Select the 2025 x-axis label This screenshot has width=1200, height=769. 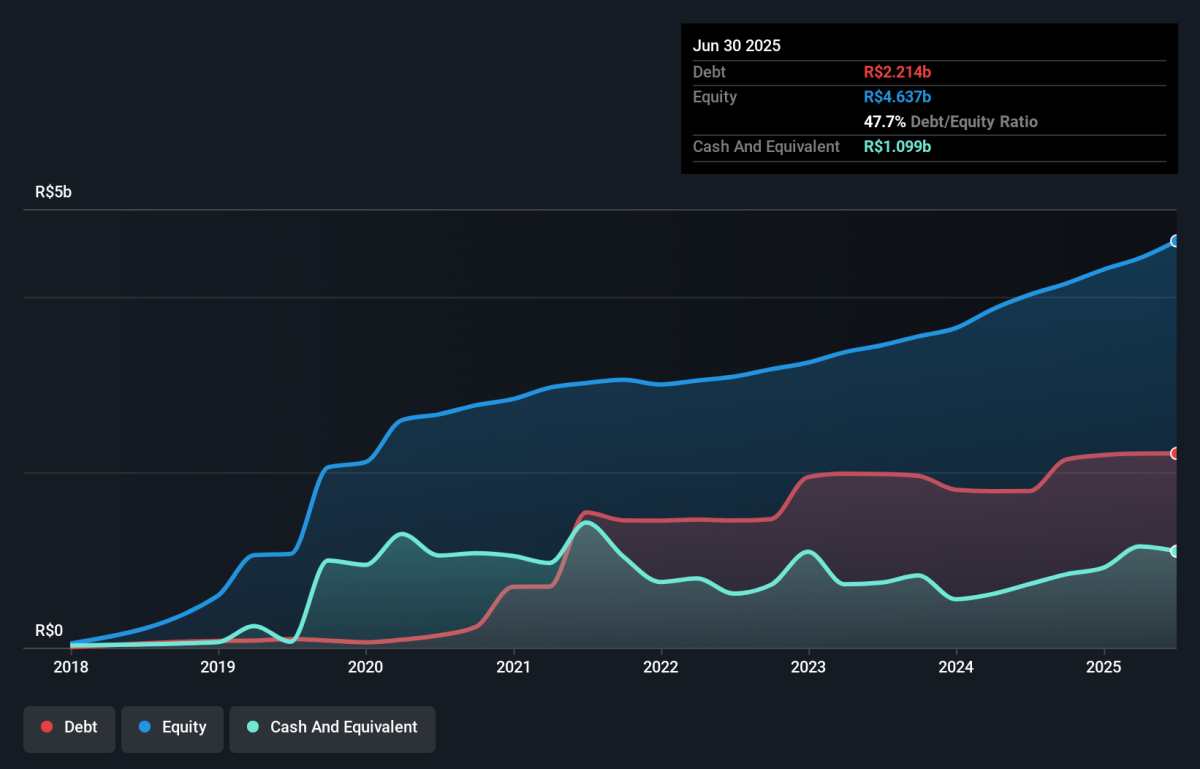[x=1104, y=668]
